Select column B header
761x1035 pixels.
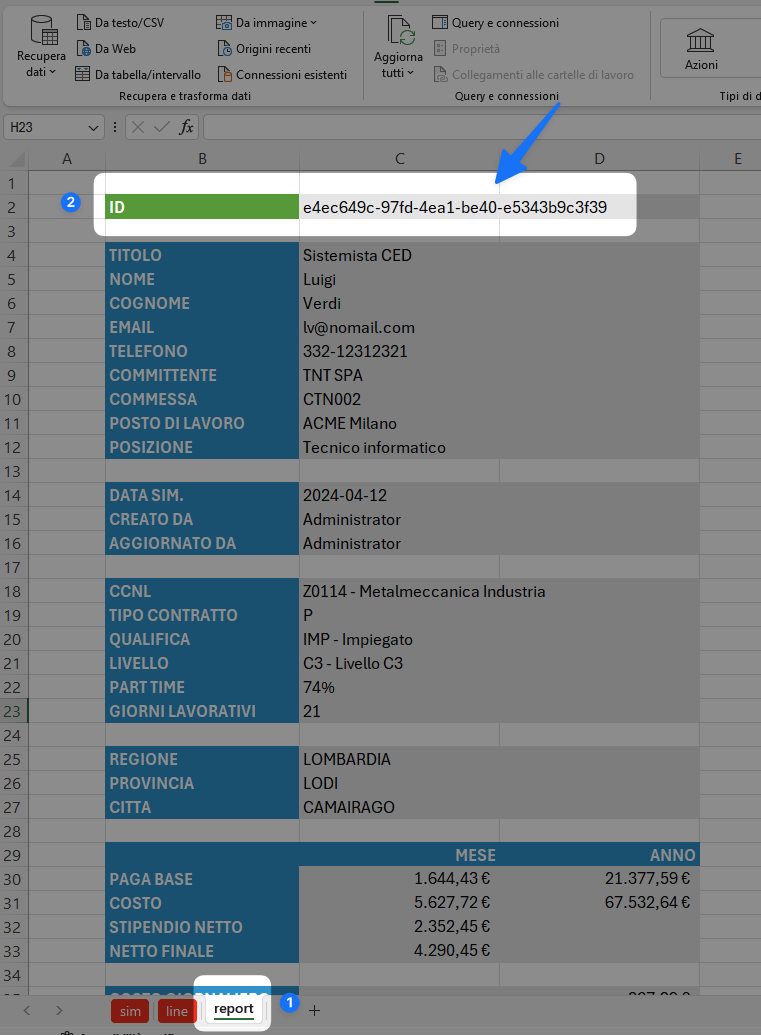tap(202, 158)
